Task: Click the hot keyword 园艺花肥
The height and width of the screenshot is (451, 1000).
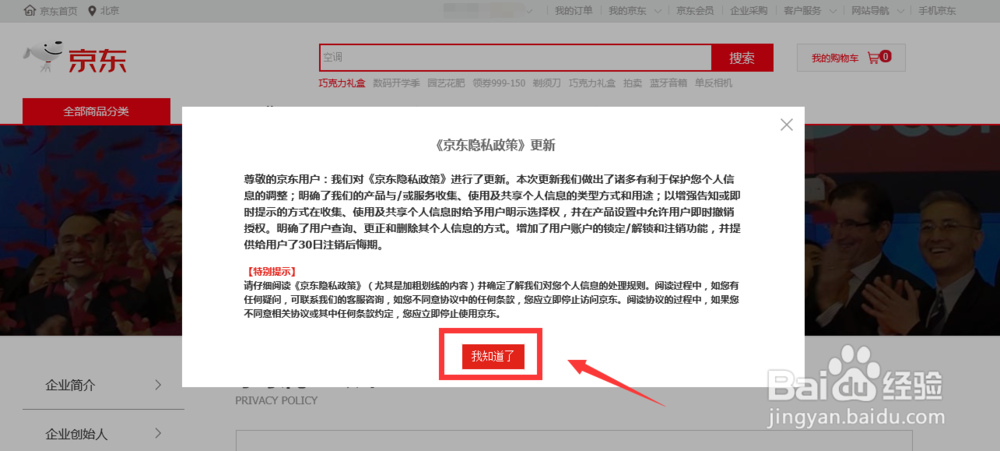Action: pos(446,83)
